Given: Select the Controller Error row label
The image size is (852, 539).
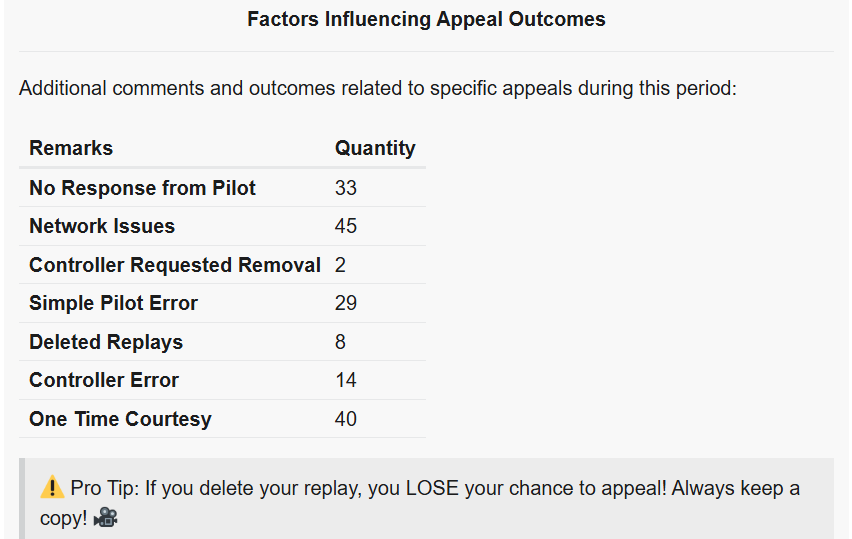Looking at the screenshot, I should (x=104, y=380).
